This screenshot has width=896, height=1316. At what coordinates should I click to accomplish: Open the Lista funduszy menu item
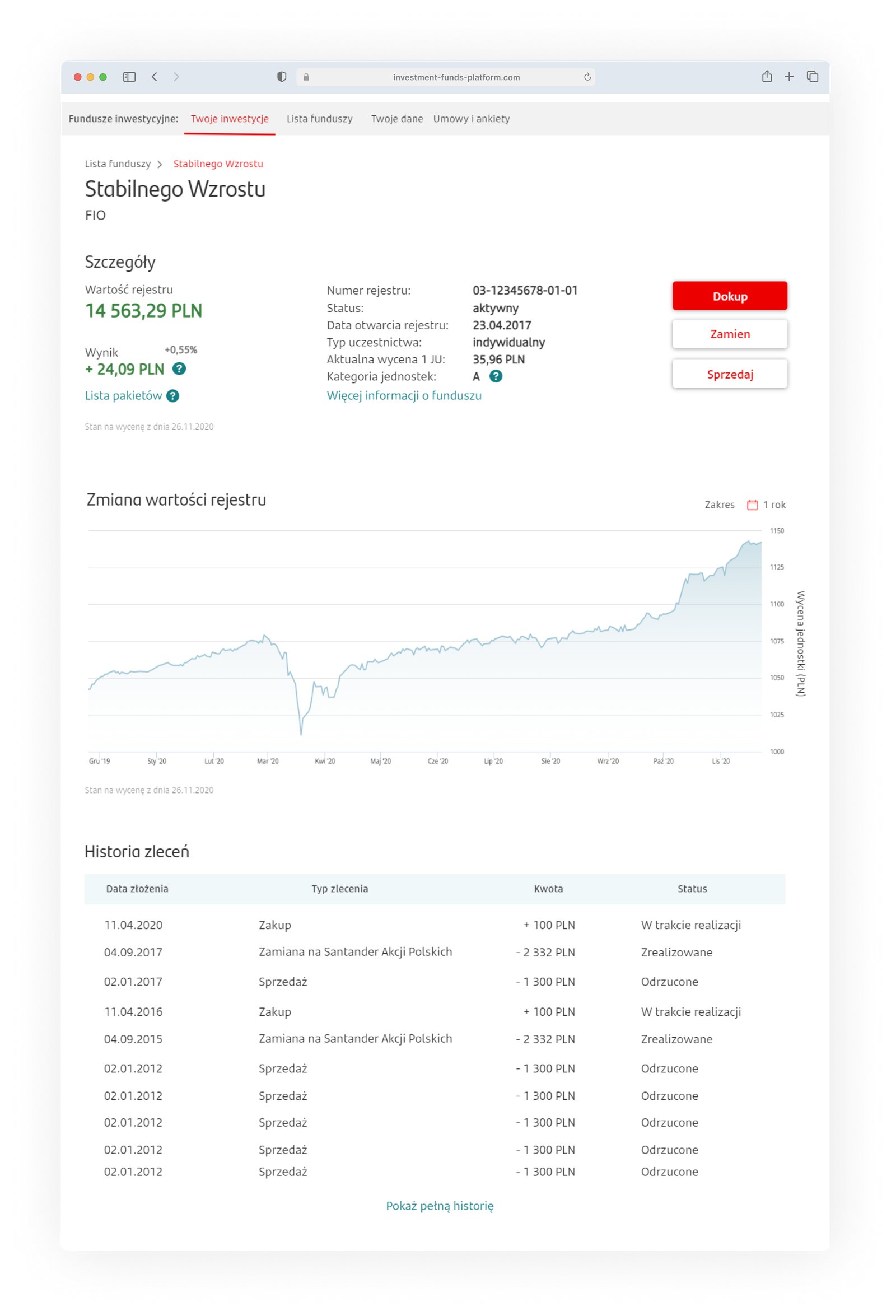pos(319,119)
